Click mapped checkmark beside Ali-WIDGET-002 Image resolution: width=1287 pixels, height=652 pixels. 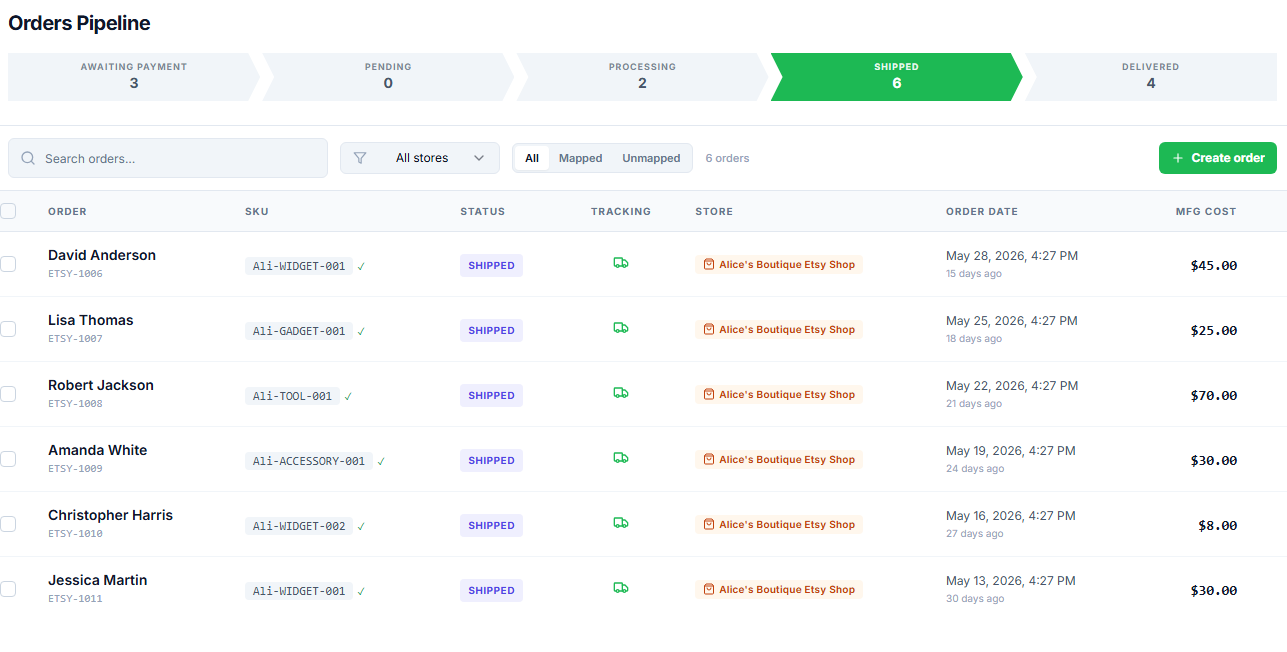[x=361, y=527]
